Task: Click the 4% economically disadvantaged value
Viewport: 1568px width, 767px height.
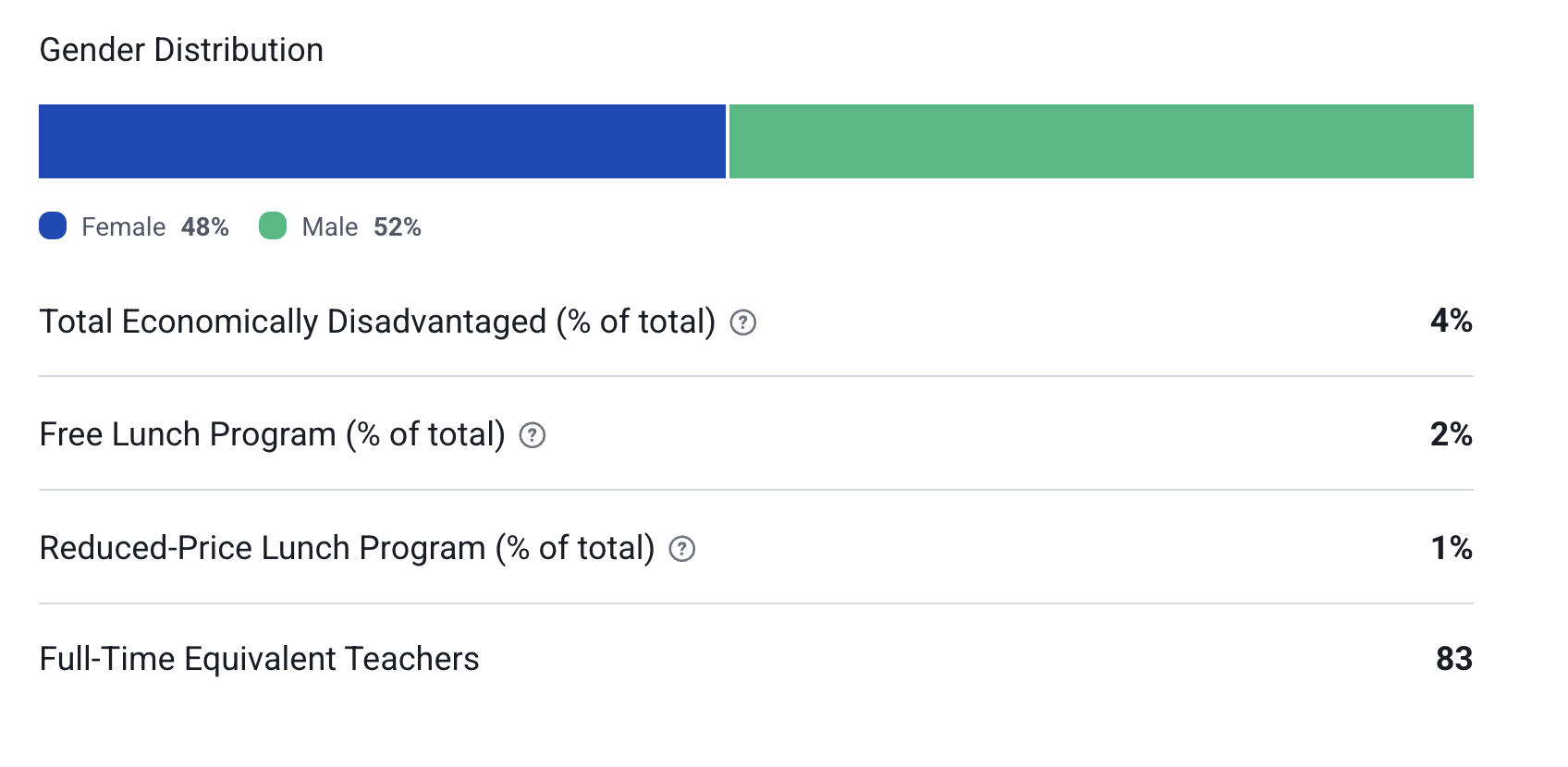Action: [1452, 321]
